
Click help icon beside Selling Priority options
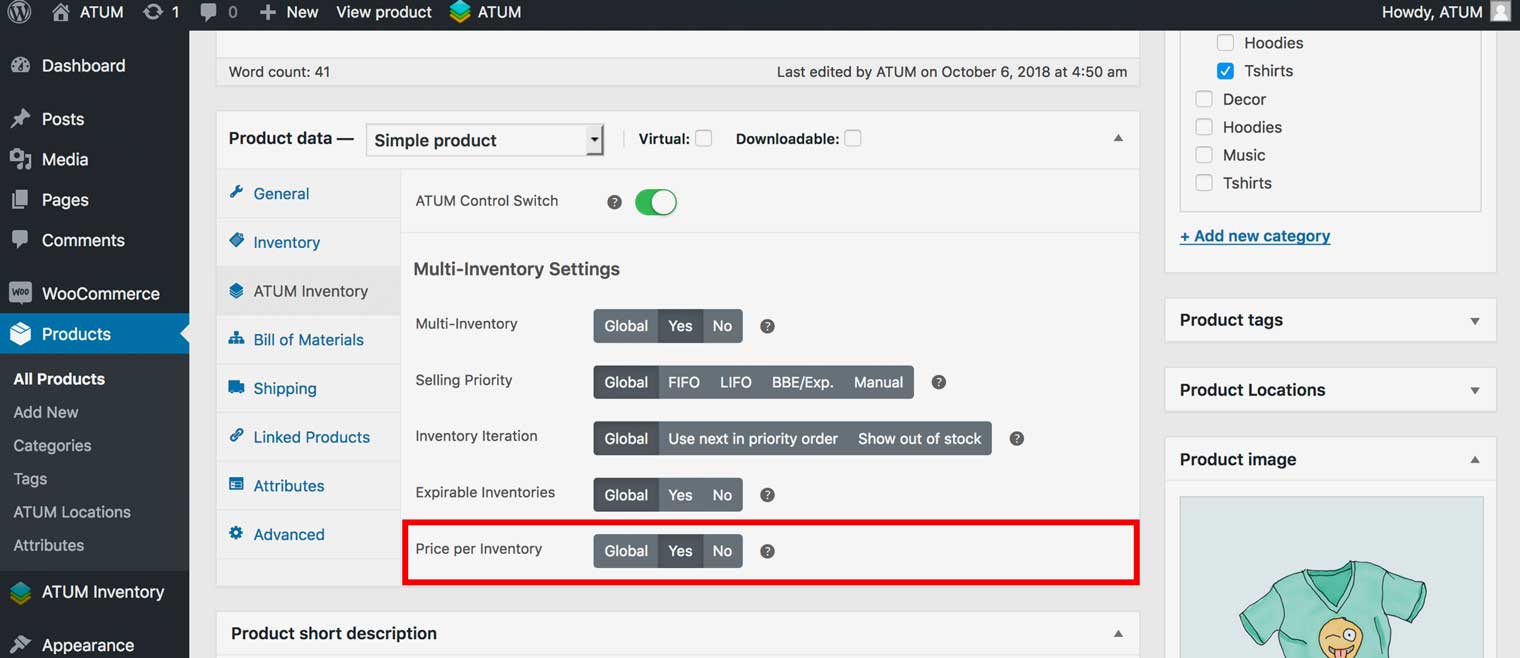point(938,382)
